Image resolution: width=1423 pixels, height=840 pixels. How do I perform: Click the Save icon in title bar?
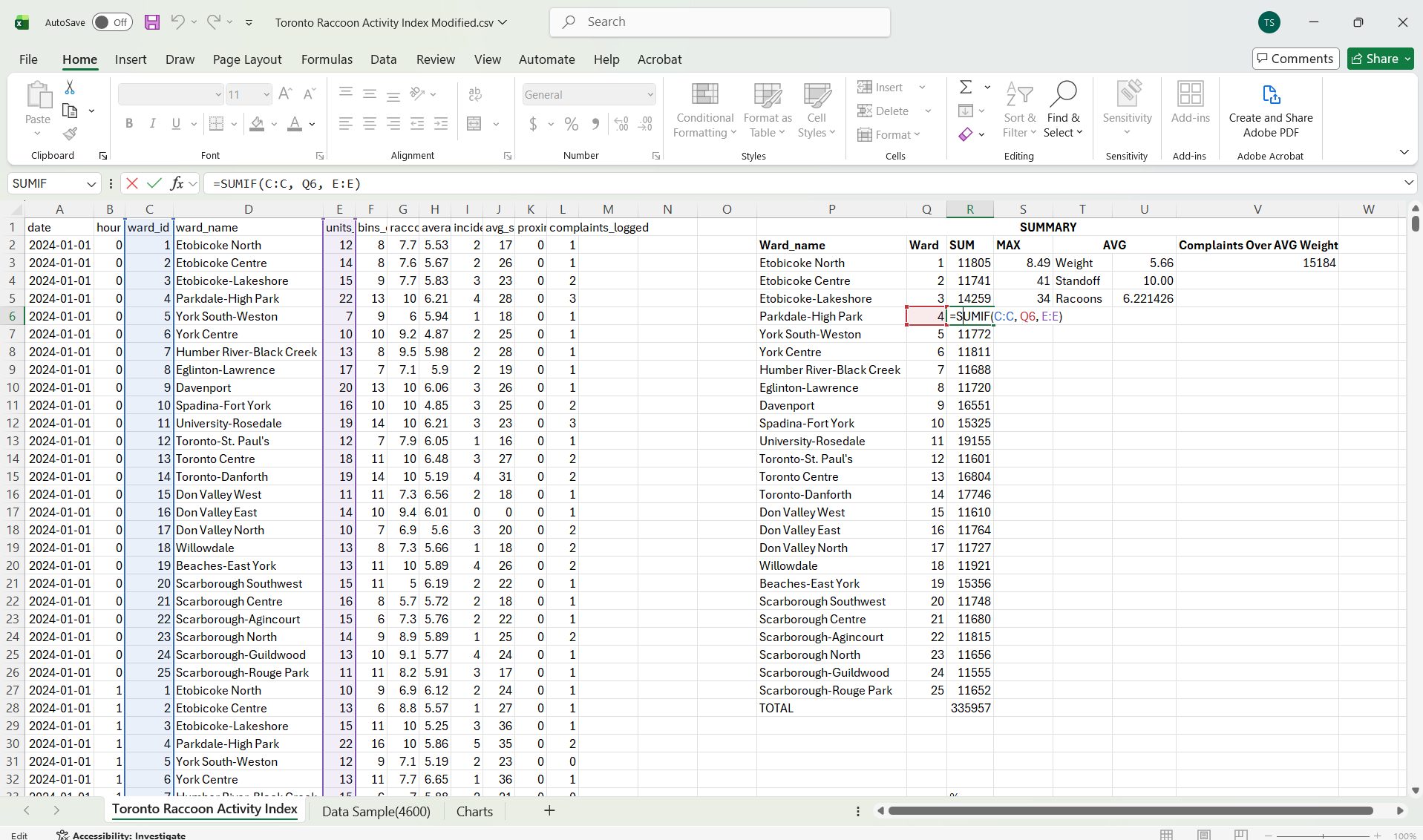point(152,22)
